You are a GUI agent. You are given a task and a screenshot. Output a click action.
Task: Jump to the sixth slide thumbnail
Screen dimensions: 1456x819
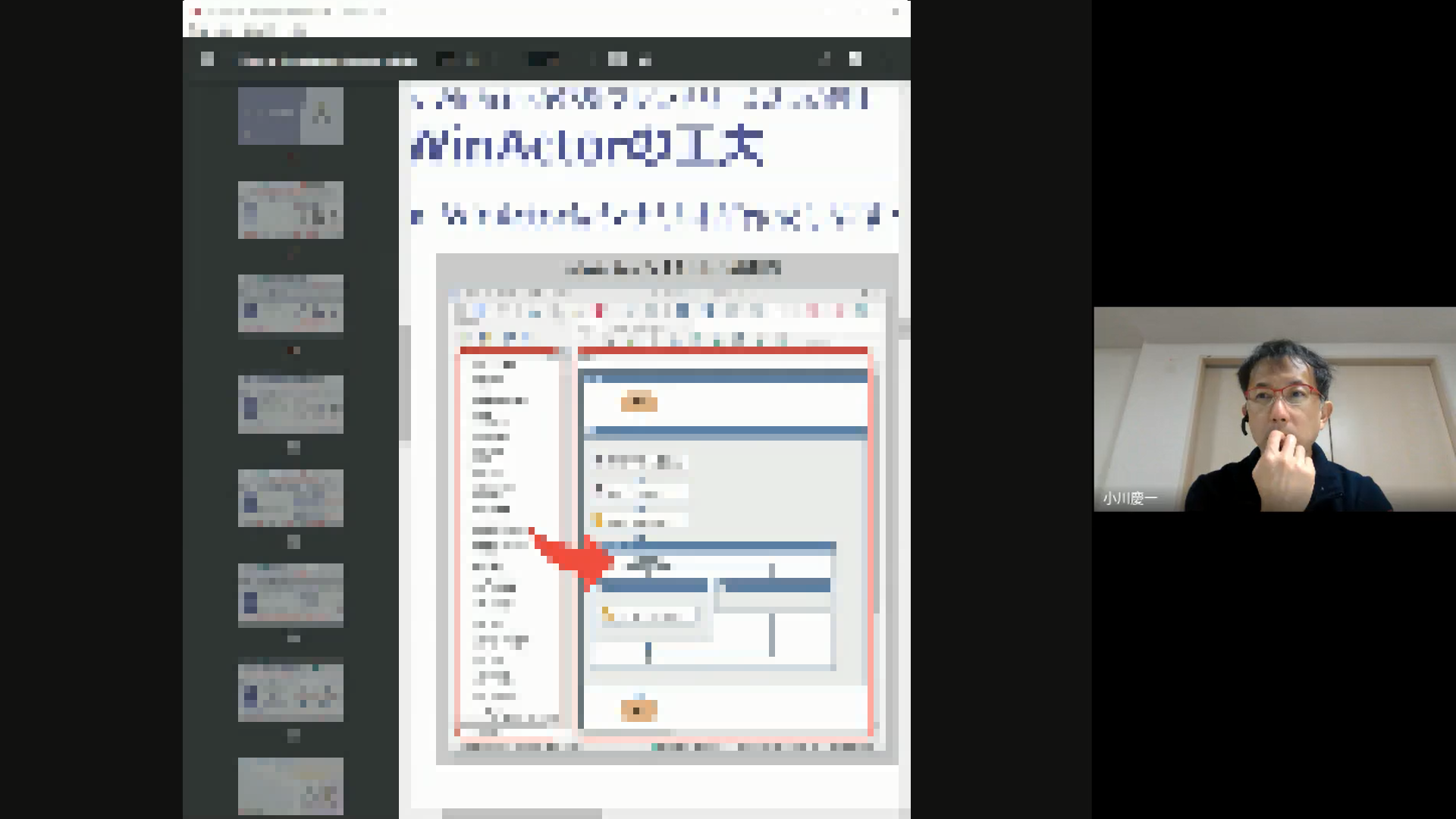[x=290, y=595]
